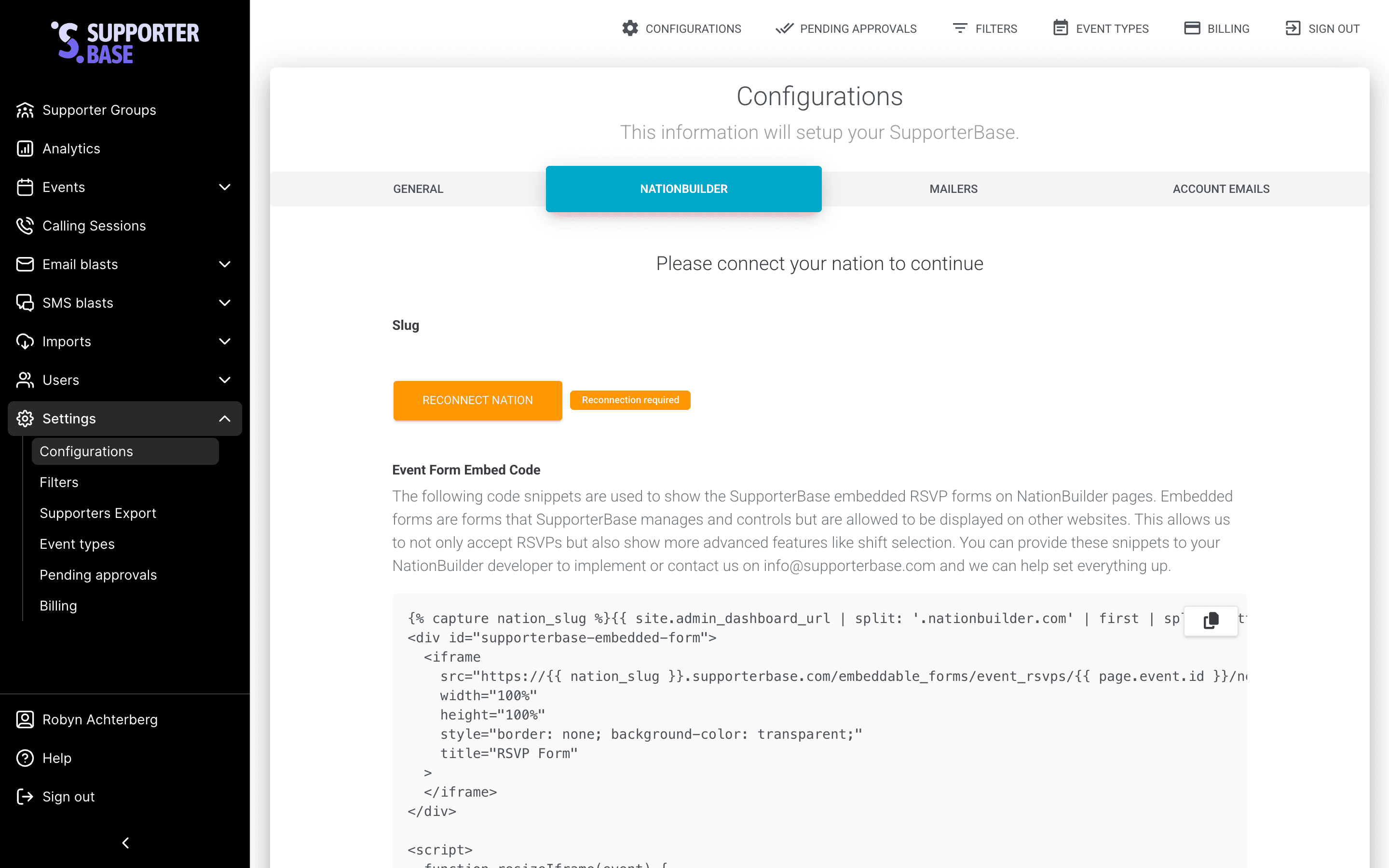The height and width of the screenshot is (868, 1389).
Task: Click the Imports cloud download icon
Action: (x=25, y=341)
